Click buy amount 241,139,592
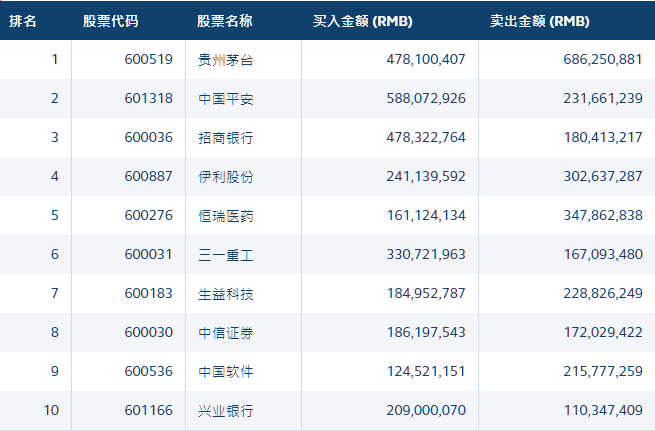The width and height of the screenshot is (655, 431). 426,176
